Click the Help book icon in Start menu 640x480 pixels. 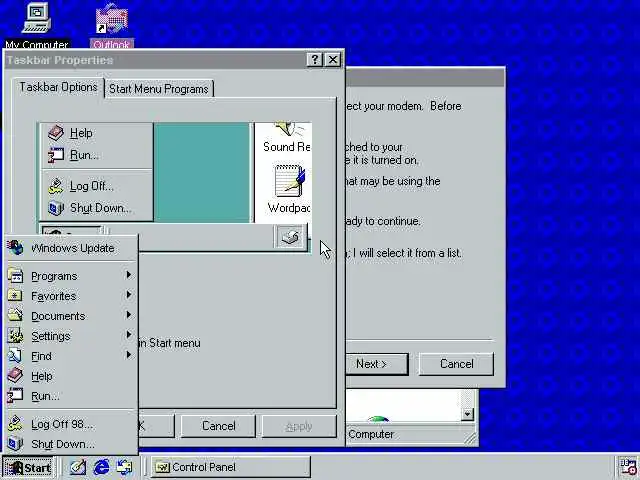point(15,376)
